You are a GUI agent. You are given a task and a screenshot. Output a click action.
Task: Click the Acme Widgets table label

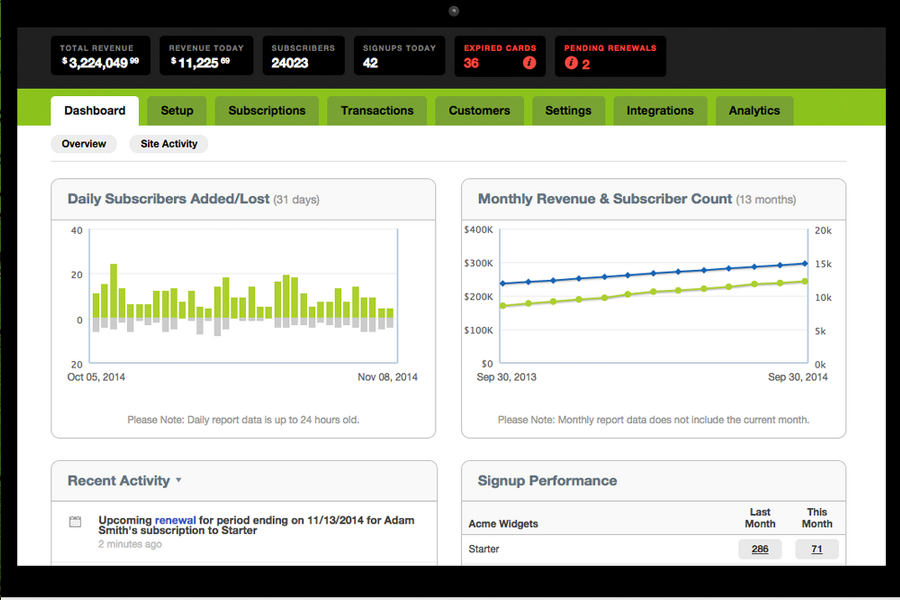point(503,524)
